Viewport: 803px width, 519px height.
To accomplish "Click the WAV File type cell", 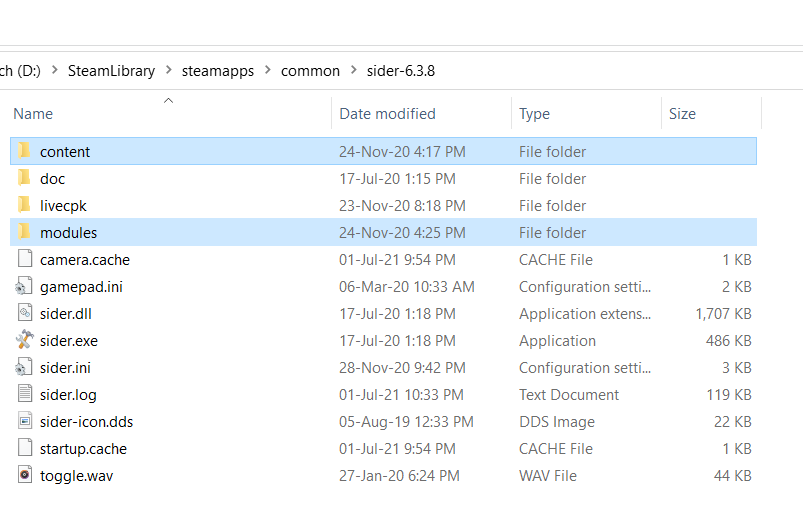I will (548, 476).
